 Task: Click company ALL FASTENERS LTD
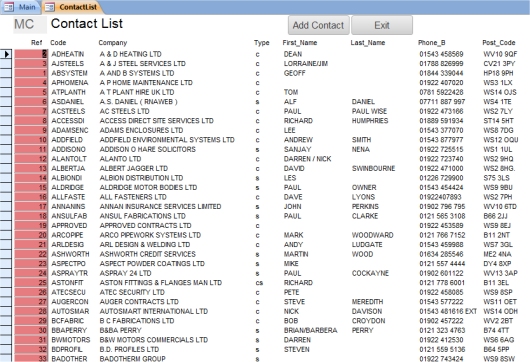coord(133,197)
